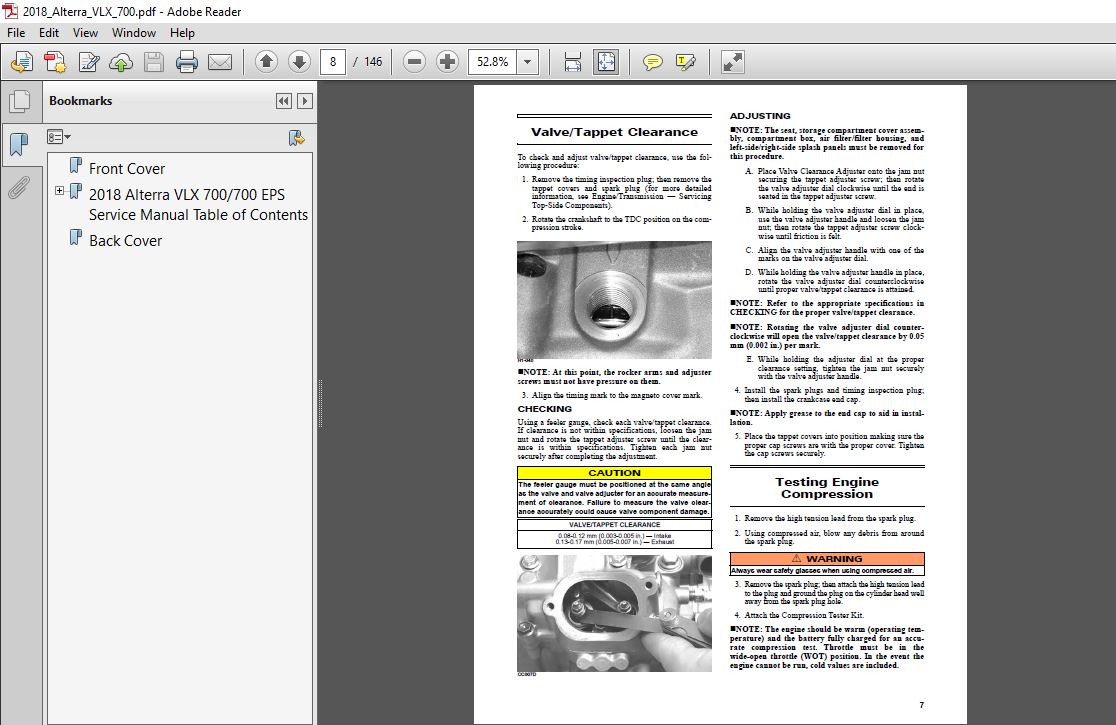
Task: Click the zoom percentage field 52.8%
Action: click(493, 62)
